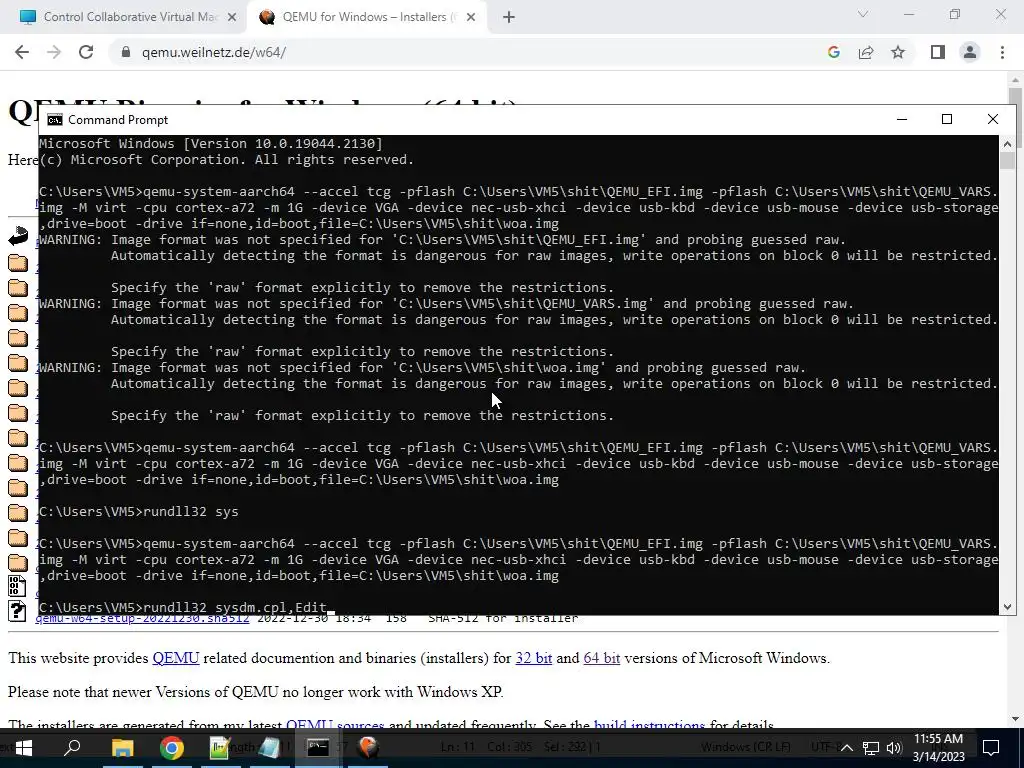Screen dimensions: 1024x768
Task: Open Chrome profile avatar
Action: click(x=970, y=52)
